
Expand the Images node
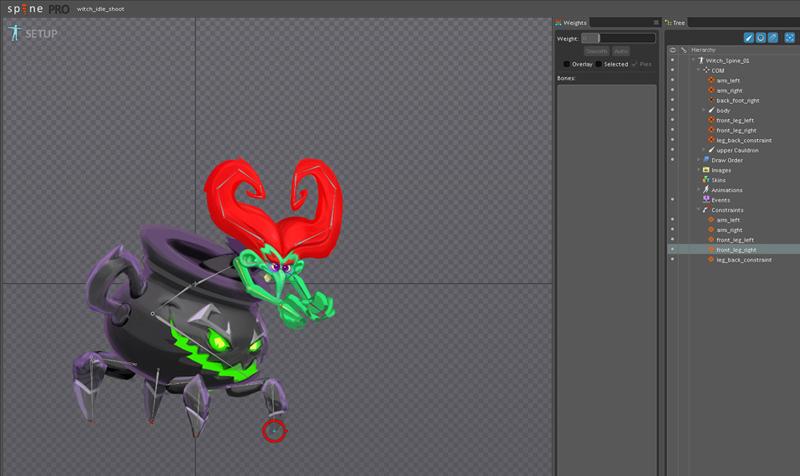pyautogui.click(x=698, y=170)
